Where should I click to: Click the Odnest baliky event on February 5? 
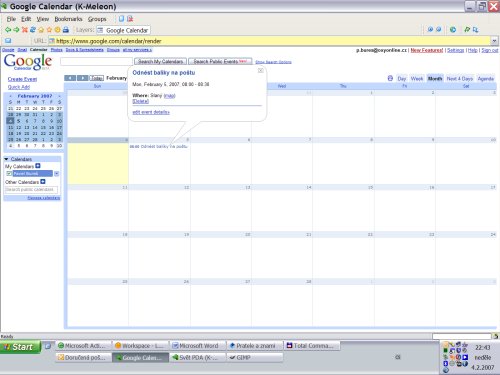click(x=159, y=146)
